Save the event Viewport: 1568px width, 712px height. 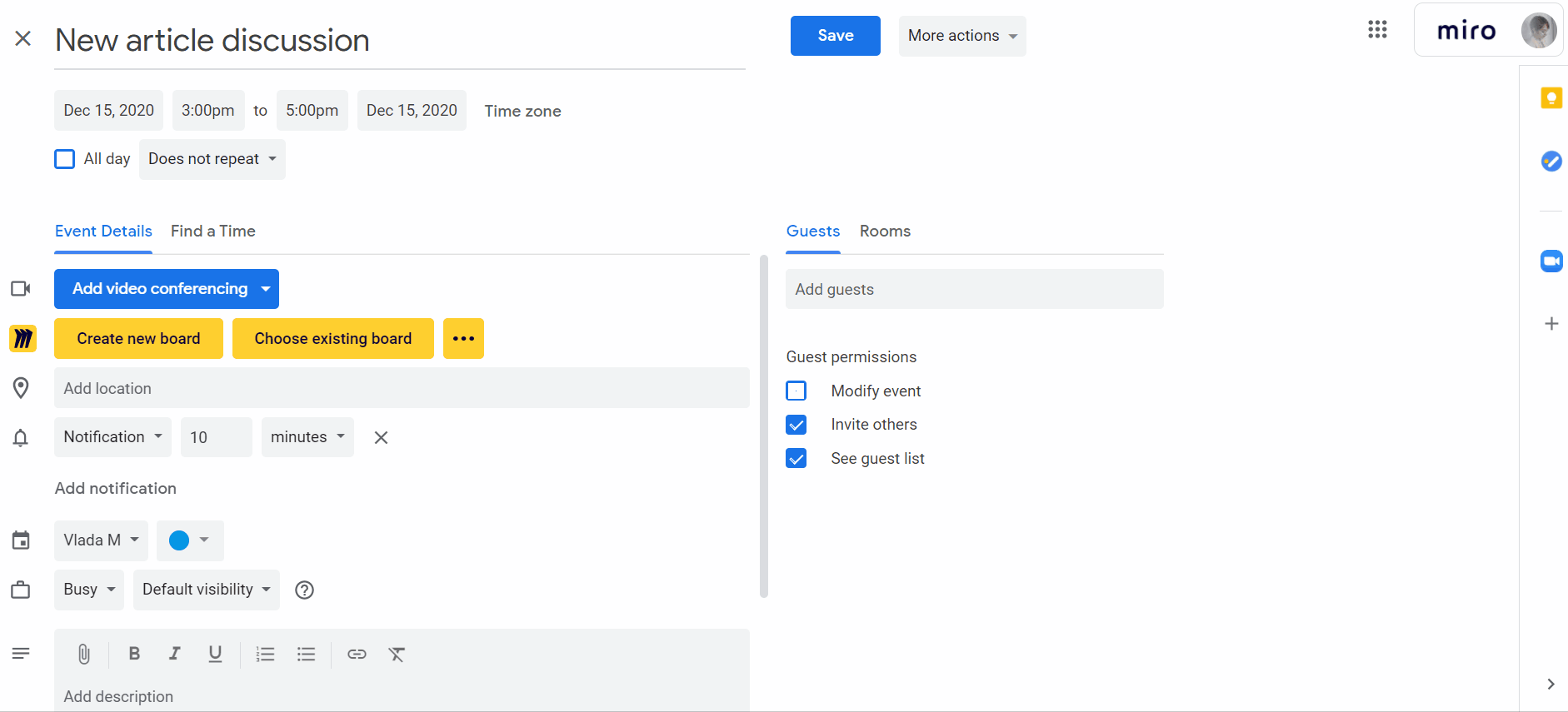tap(835, 36)
